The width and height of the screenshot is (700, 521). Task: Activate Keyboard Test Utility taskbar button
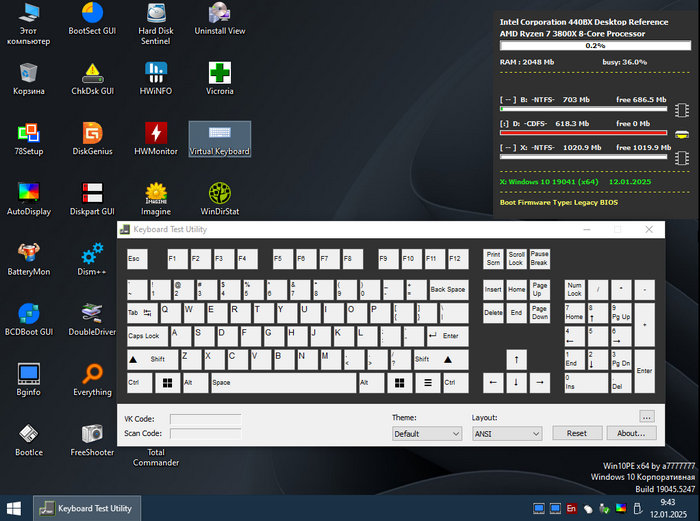(87, 508)
